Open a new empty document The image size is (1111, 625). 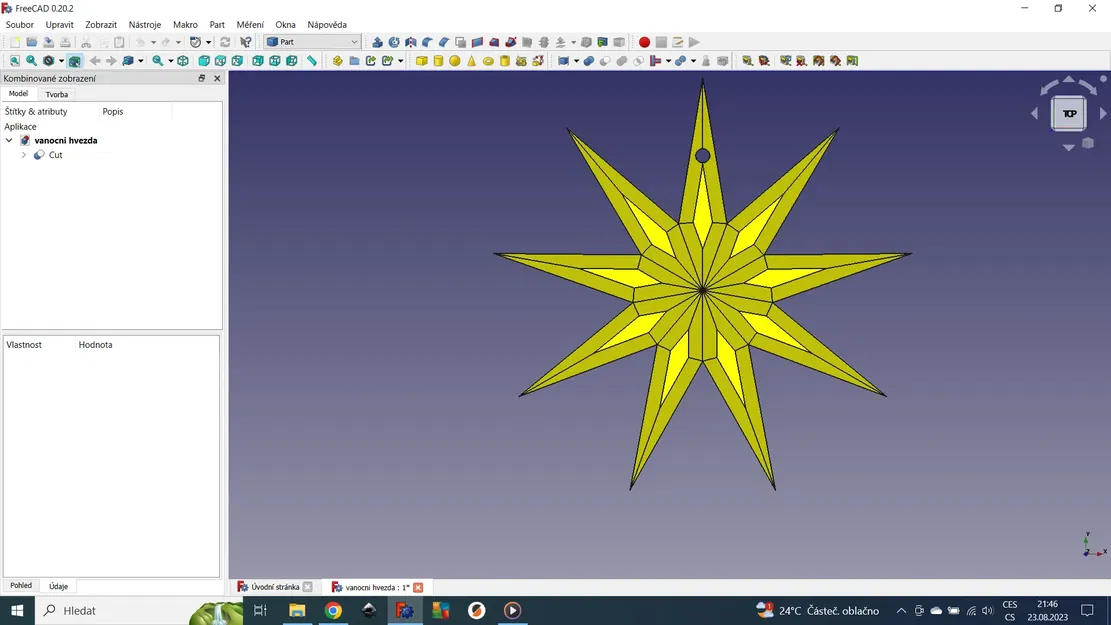(x=14, y=42)
